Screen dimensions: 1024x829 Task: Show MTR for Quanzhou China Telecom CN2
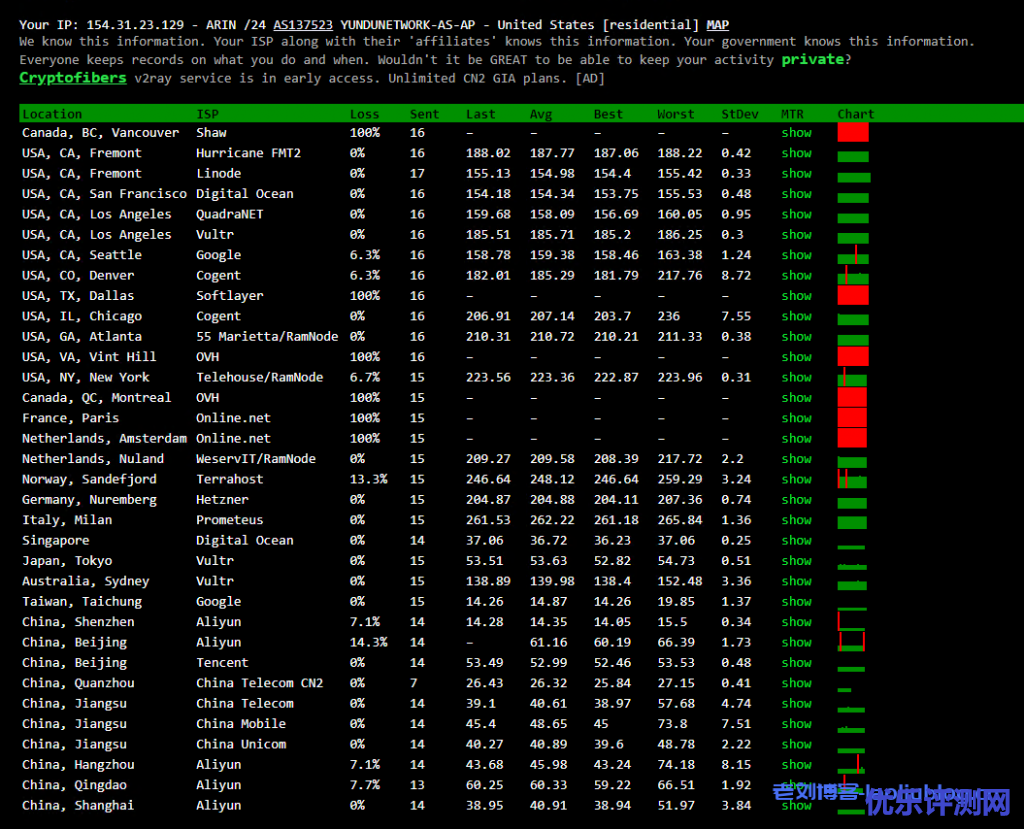pyautogui.click(x=796, y=683)
